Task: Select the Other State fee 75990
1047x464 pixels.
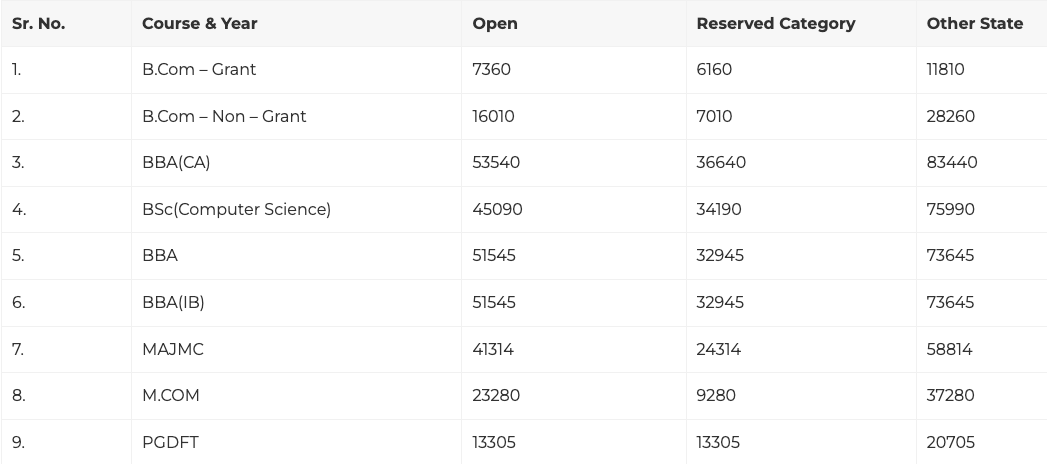Action: 950,209
